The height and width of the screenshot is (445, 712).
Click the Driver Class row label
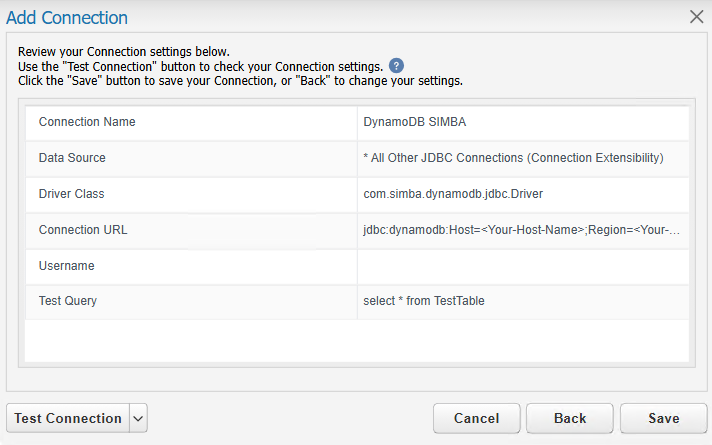click(x=71, y=193)
